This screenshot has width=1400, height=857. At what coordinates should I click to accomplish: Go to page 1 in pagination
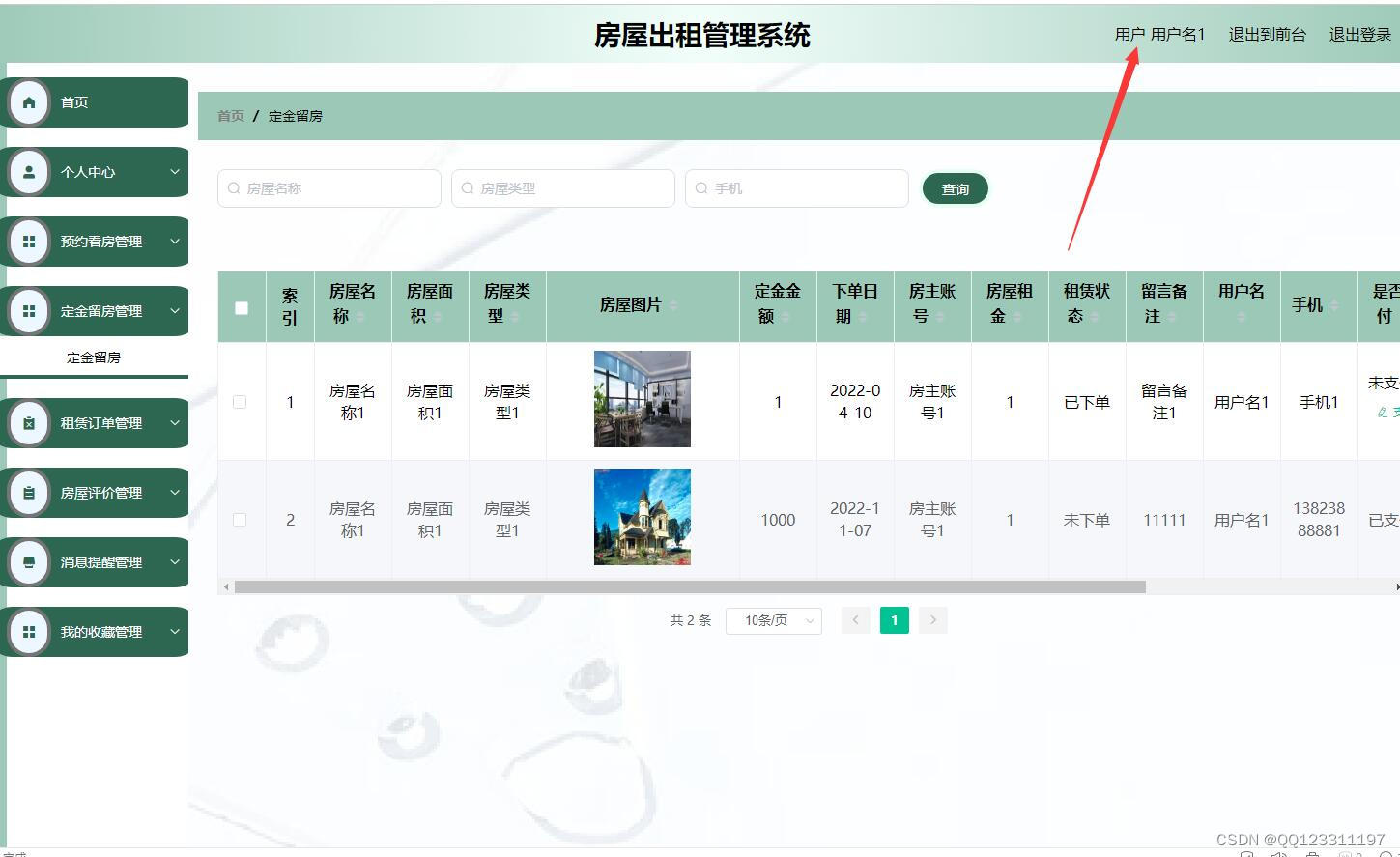[895, 620]
